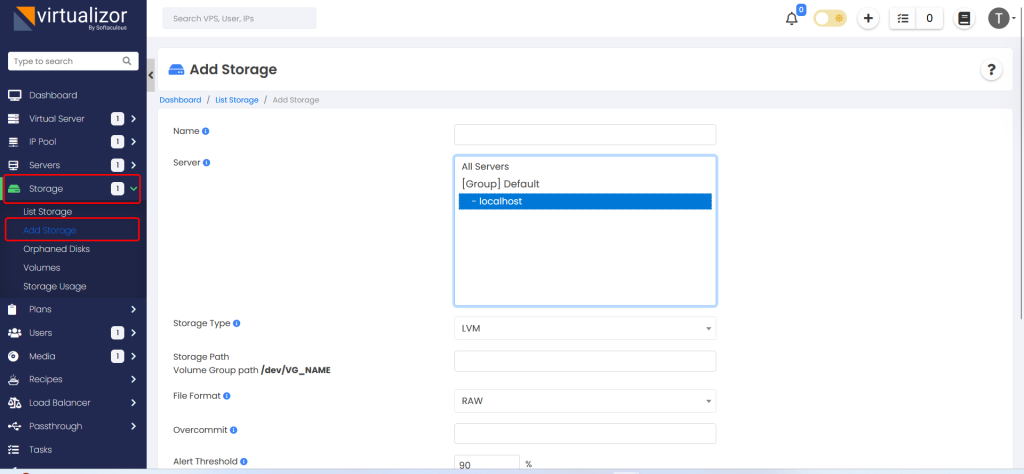Viewport: 1024px width, 474px height.
Task: Click the search magnifier in sidebar
Action: [127, 61]
